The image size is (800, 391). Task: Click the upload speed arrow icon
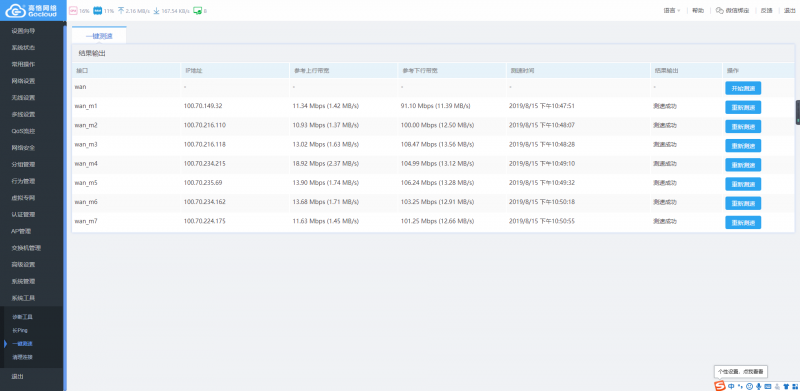(x=121, y=11)
